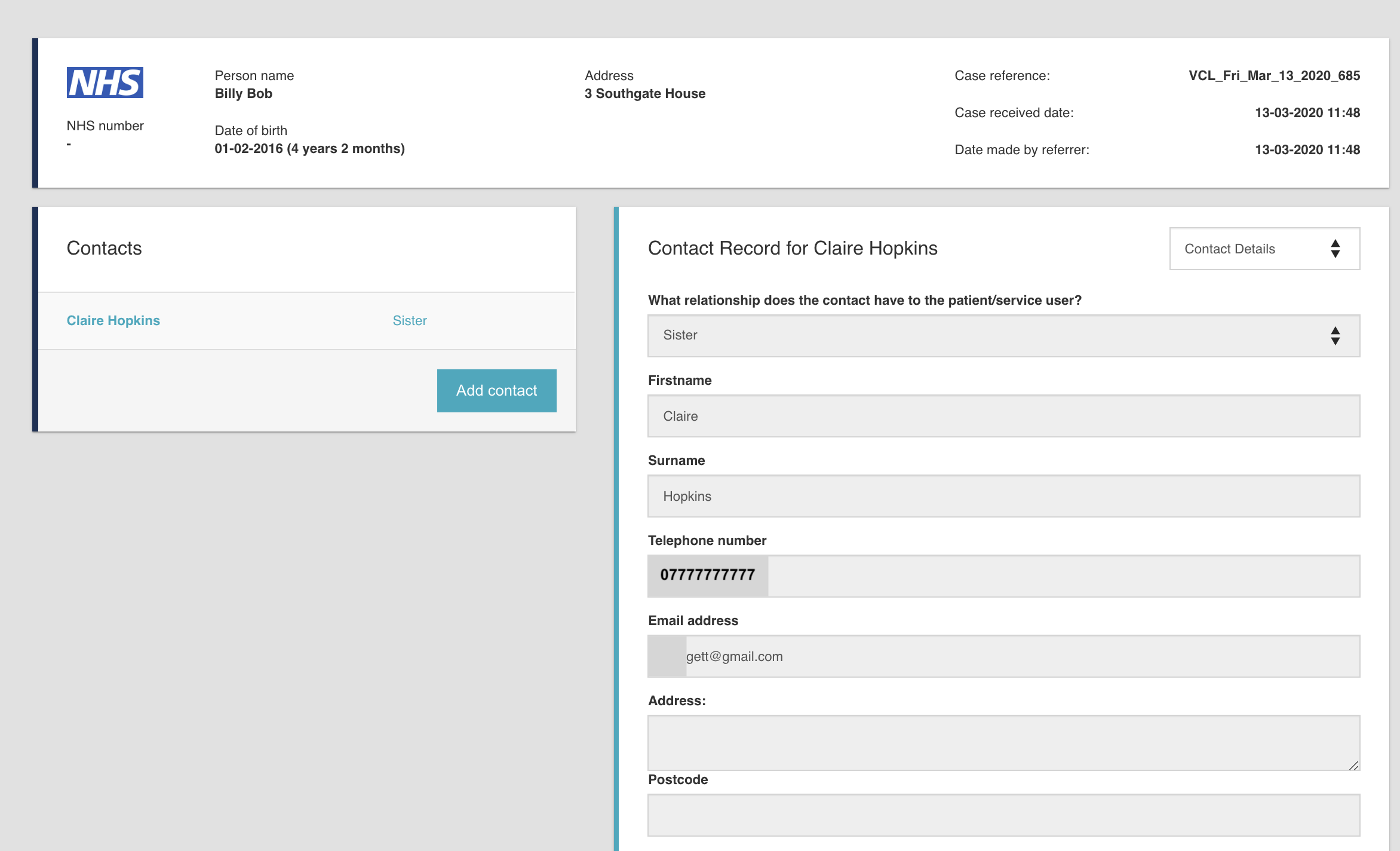The height and width of the screenshot is (851, 1400).
Task: Click the person name Billy Bob
Action: click(x=244, y=94)
